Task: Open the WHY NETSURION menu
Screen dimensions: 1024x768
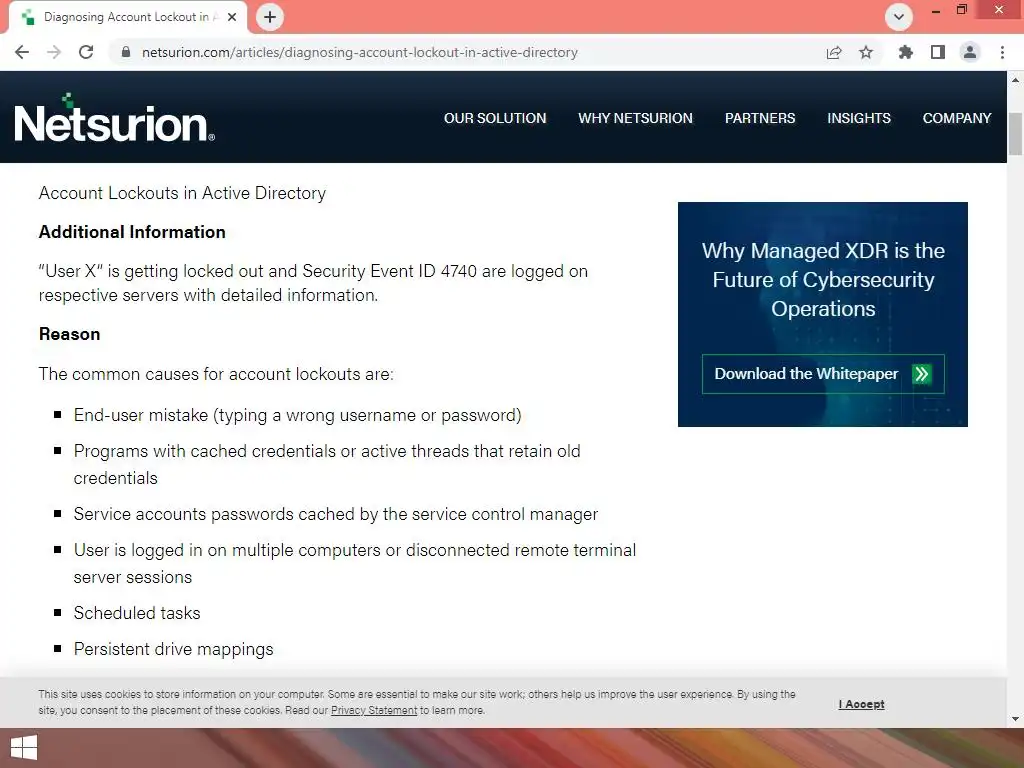Action: (635, 118)
